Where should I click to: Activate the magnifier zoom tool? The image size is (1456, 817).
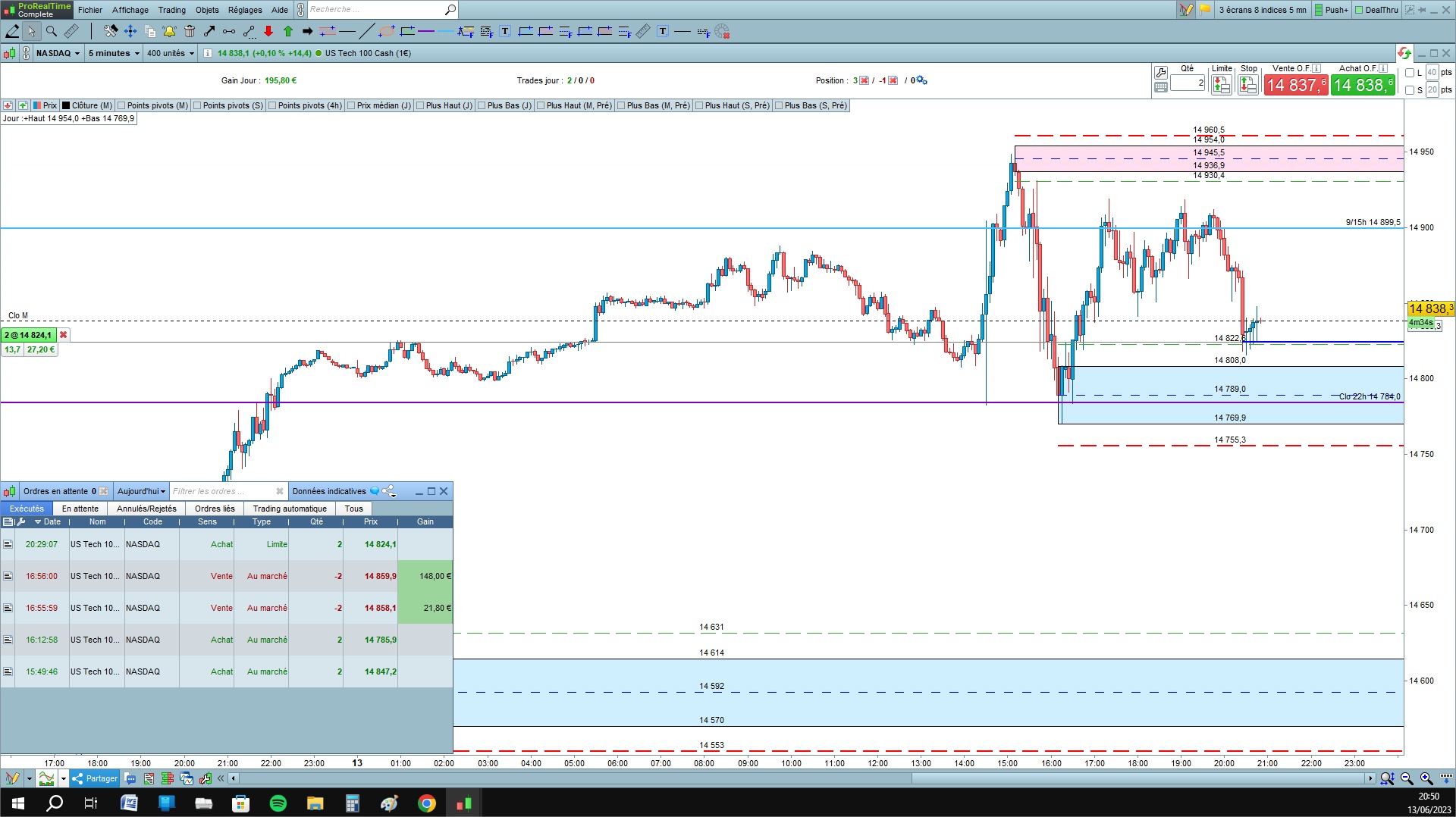[x=51, y=31]
